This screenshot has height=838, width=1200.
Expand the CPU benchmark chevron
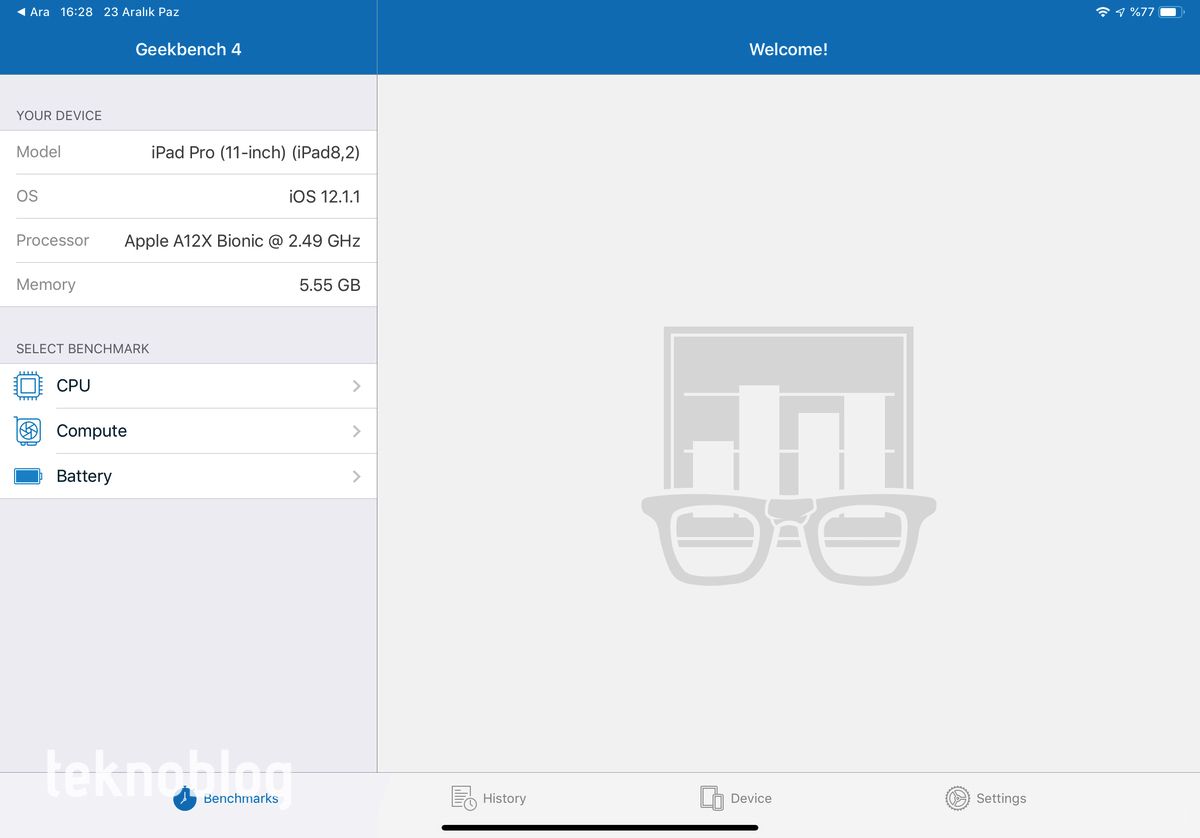pyautogui.click(x=356, y=386)
